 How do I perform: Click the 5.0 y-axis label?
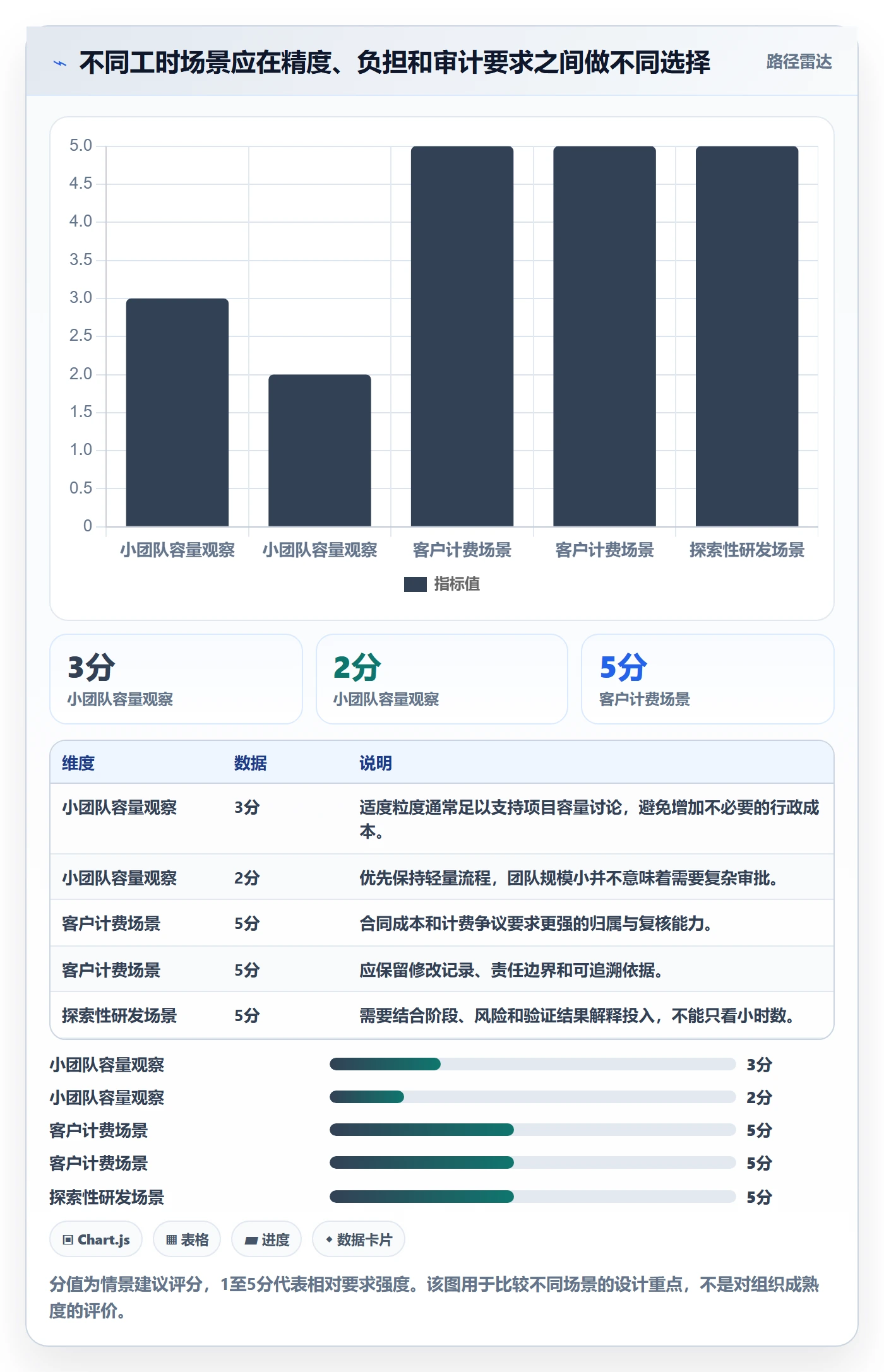[81, 146]
